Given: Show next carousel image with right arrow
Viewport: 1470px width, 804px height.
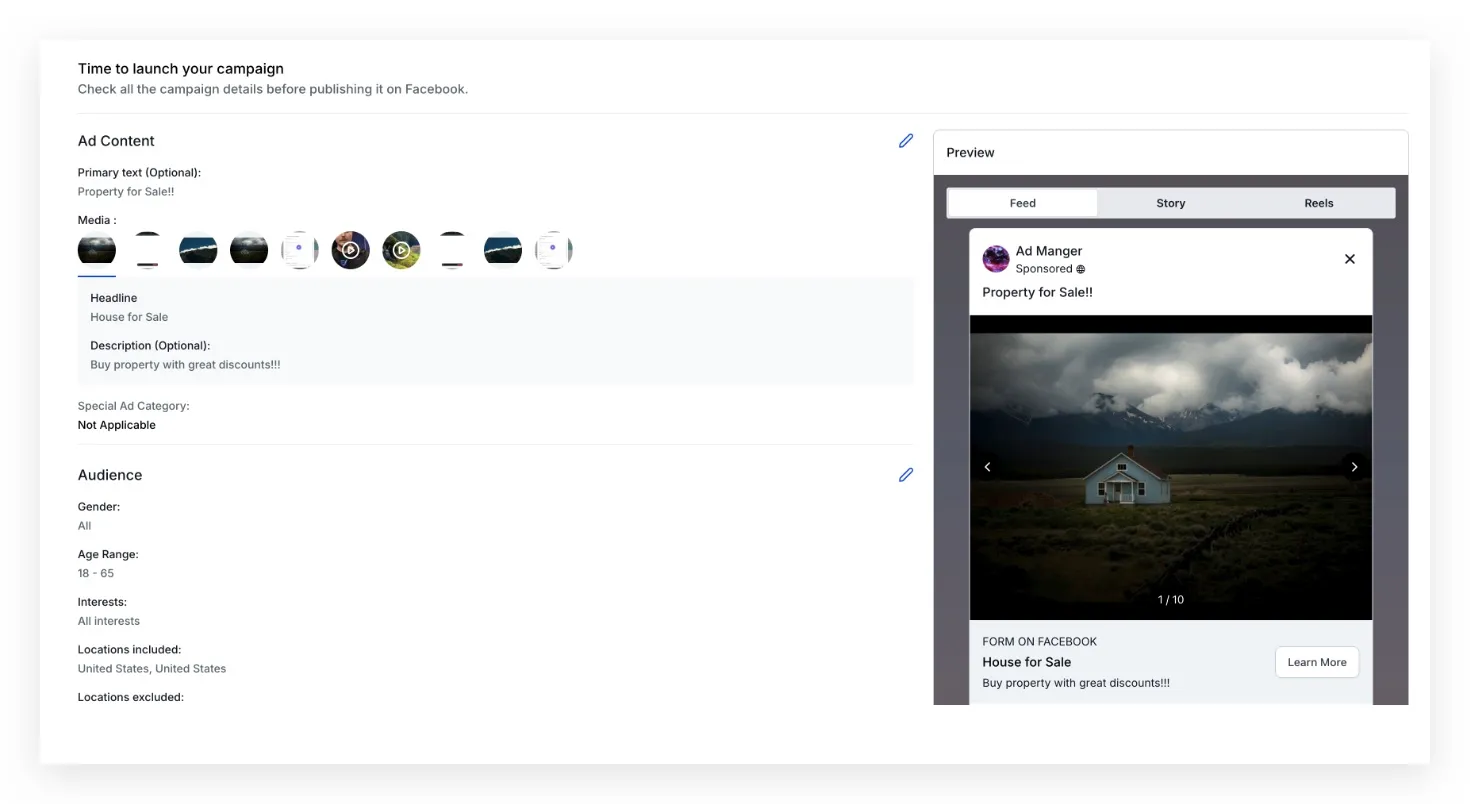Looking at the screenshot, I should coord(1354,467).
